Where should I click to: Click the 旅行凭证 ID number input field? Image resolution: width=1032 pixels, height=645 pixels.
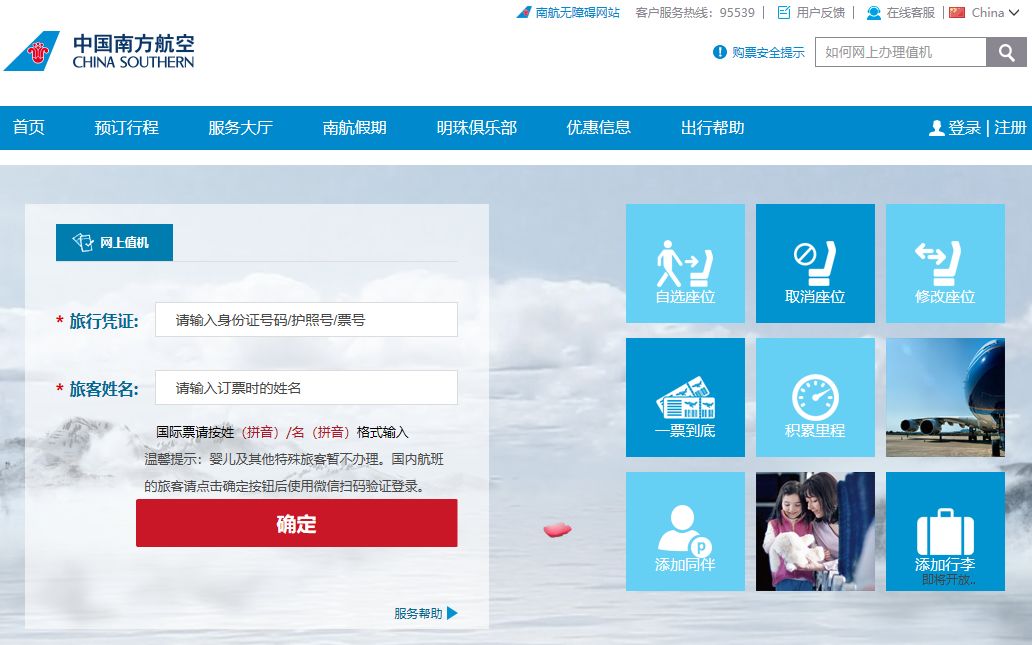pos(306,320)
